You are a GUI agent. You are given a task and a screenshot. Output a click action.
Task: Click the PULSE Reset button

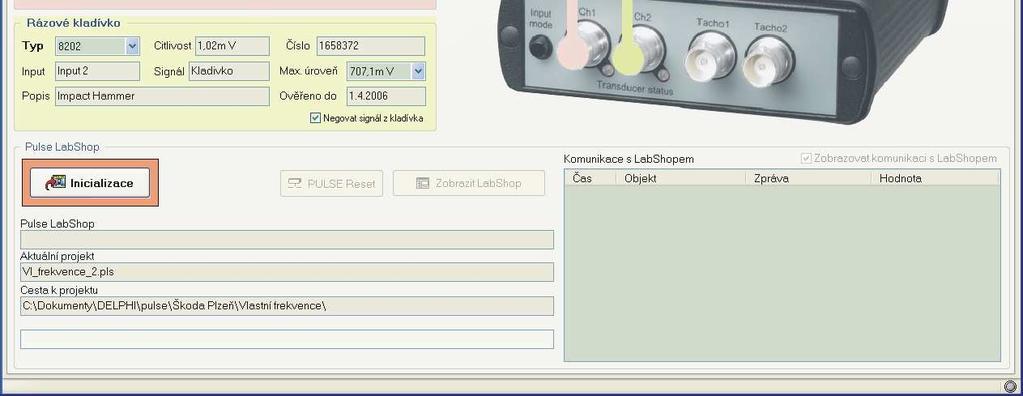[331, 183]
